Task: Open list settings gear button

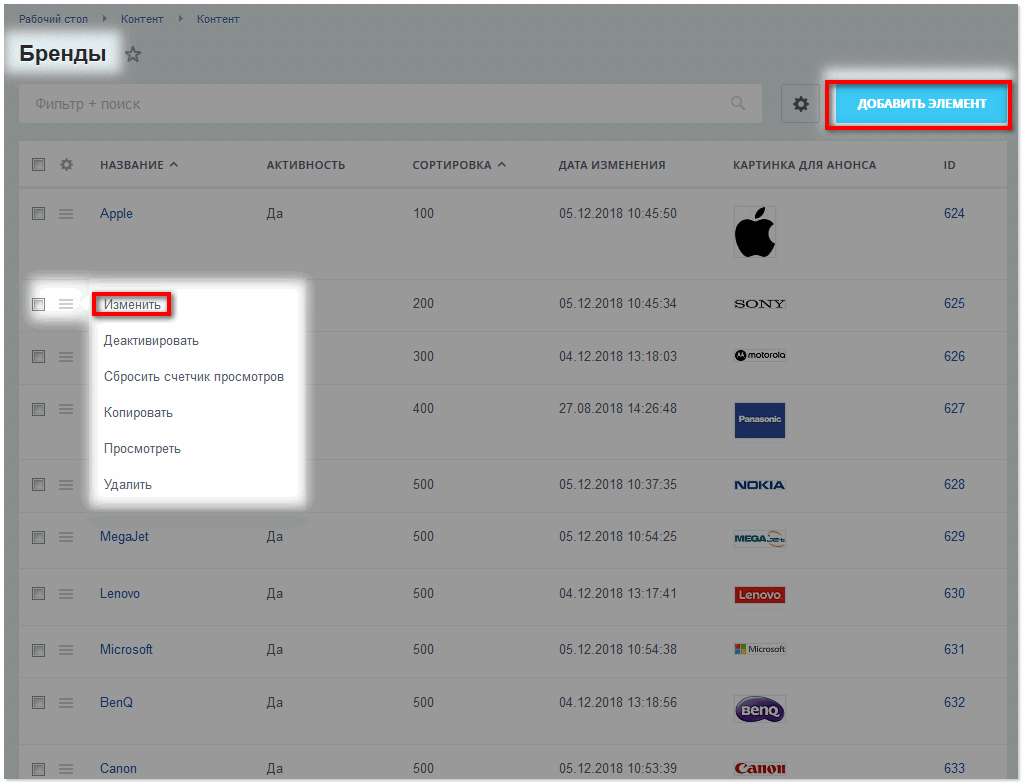Action: (801, 104)
